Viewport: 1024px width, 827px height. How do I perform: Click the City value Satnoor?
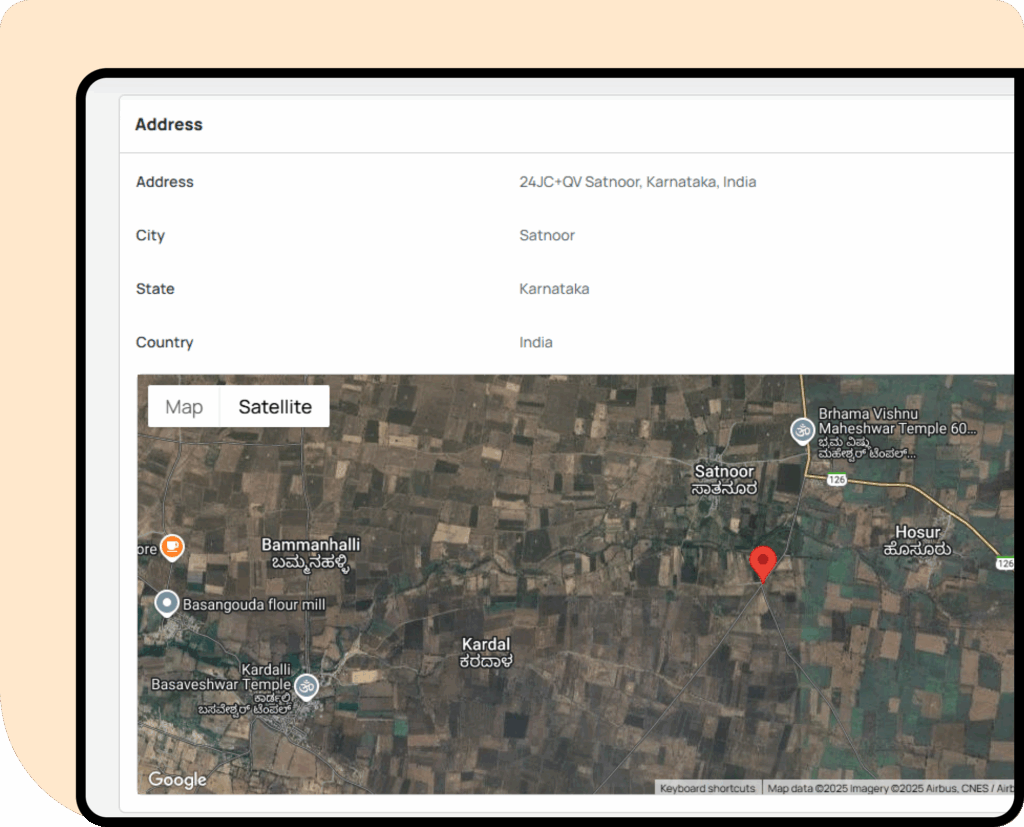pos(547,235)
